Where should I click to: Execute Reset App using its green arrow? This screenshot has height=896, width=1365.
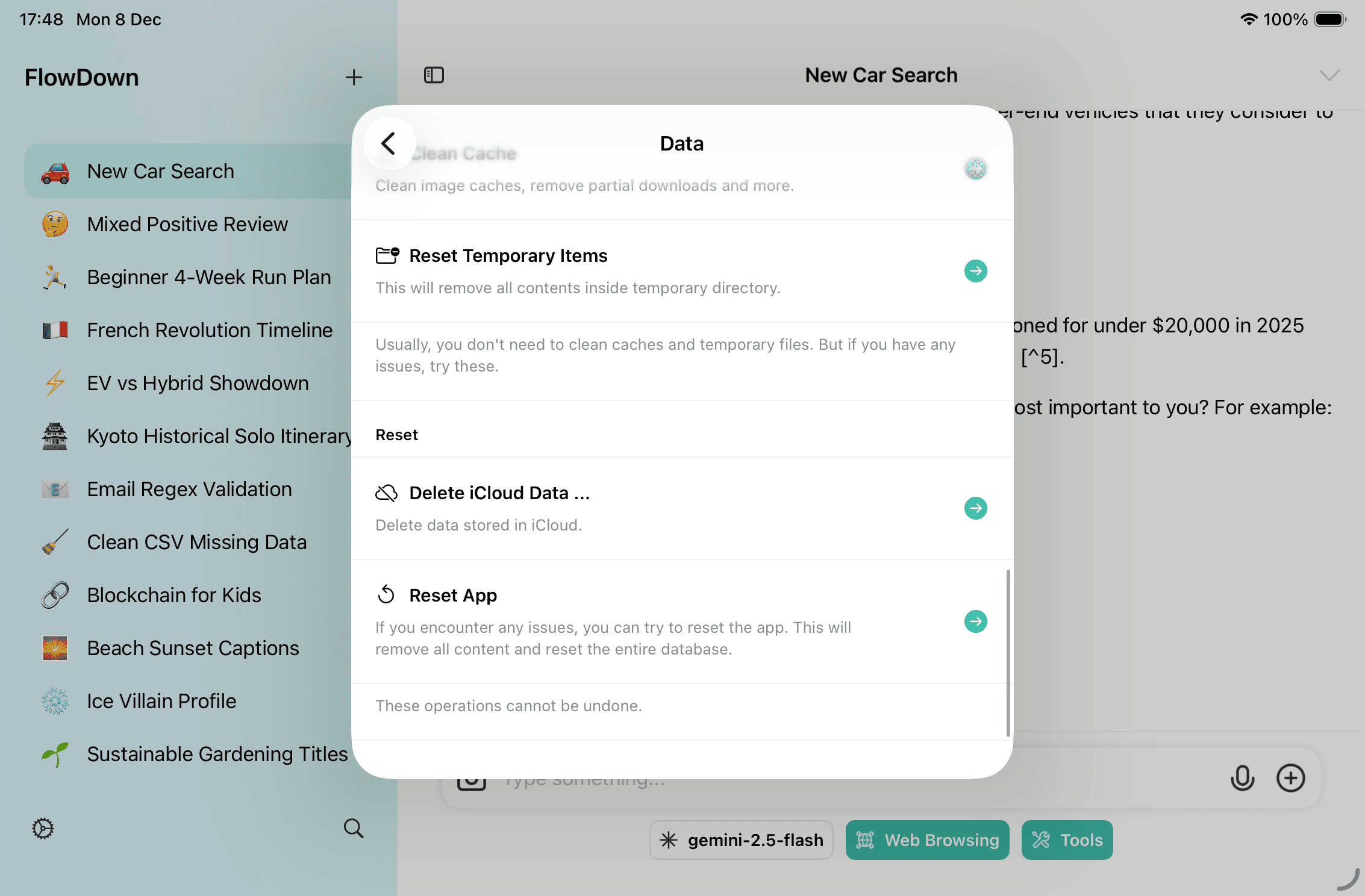coord(975,621)
